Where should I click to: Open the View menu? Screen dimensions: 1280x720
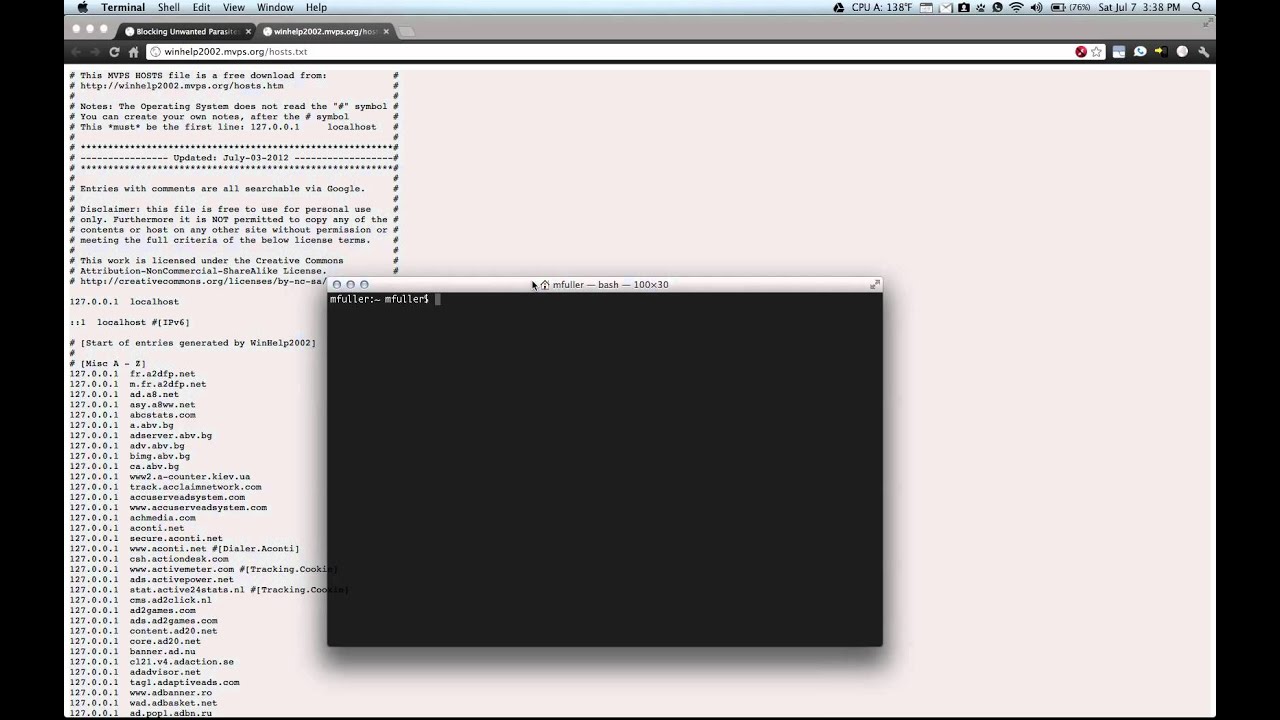[233, 7]
